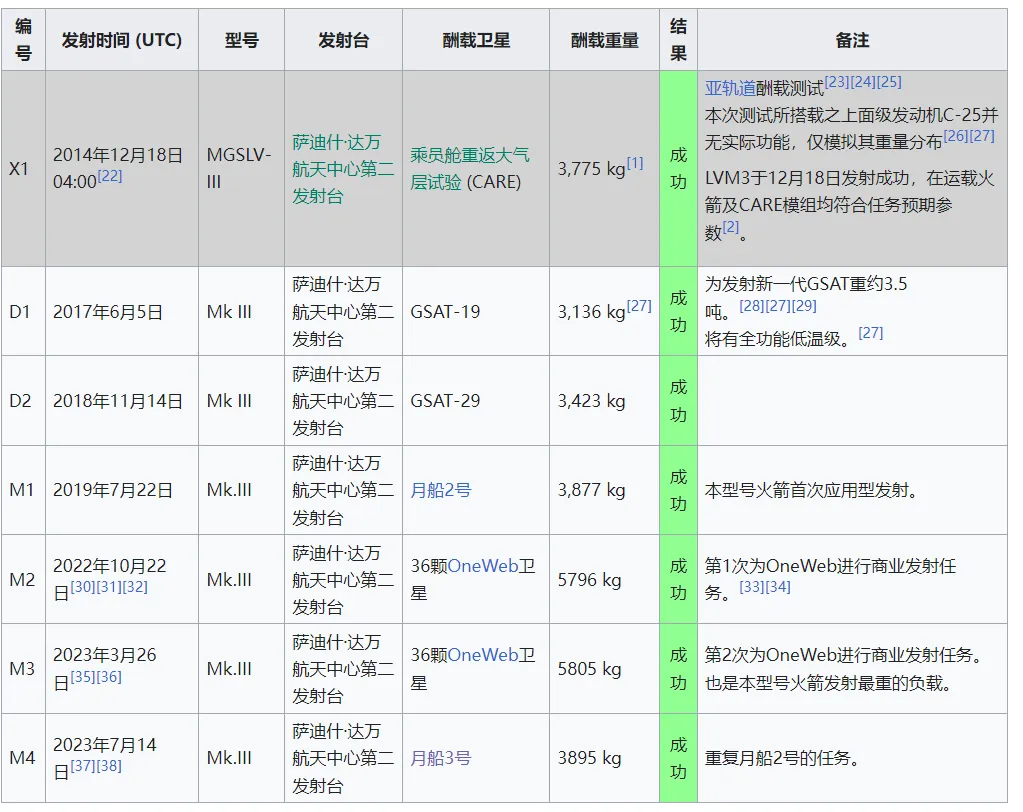Open citation [28] in D1 notes
The image size is (1023, 812).
752,306
